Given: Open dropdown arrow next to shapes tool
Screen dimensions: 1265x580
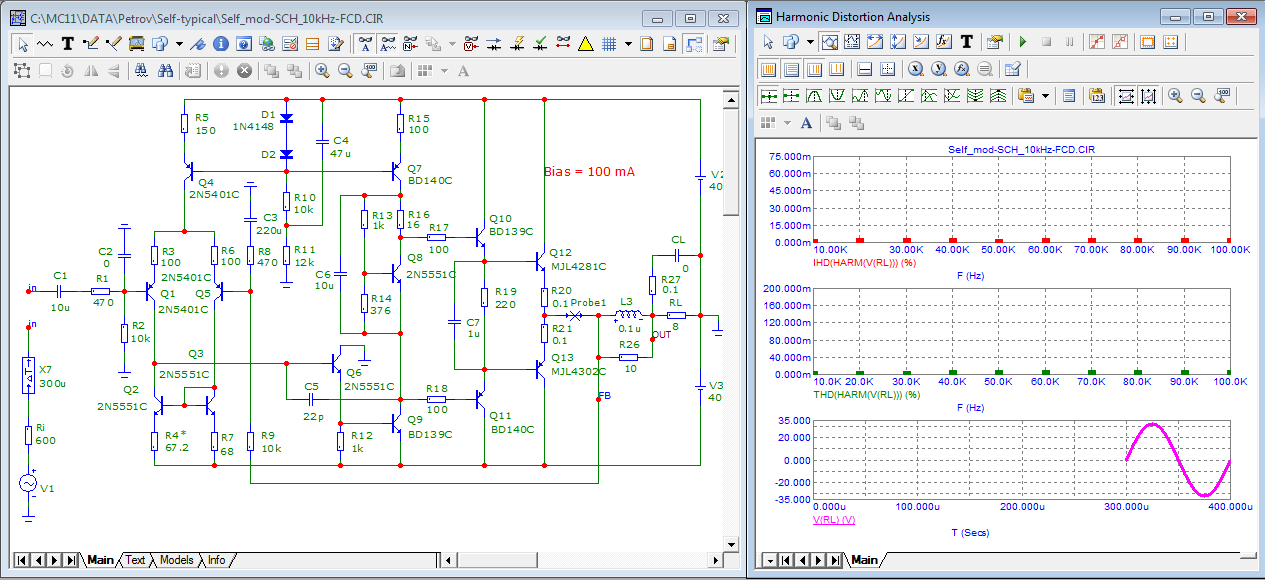Looking at the screenshot, I should coord(179,44).
